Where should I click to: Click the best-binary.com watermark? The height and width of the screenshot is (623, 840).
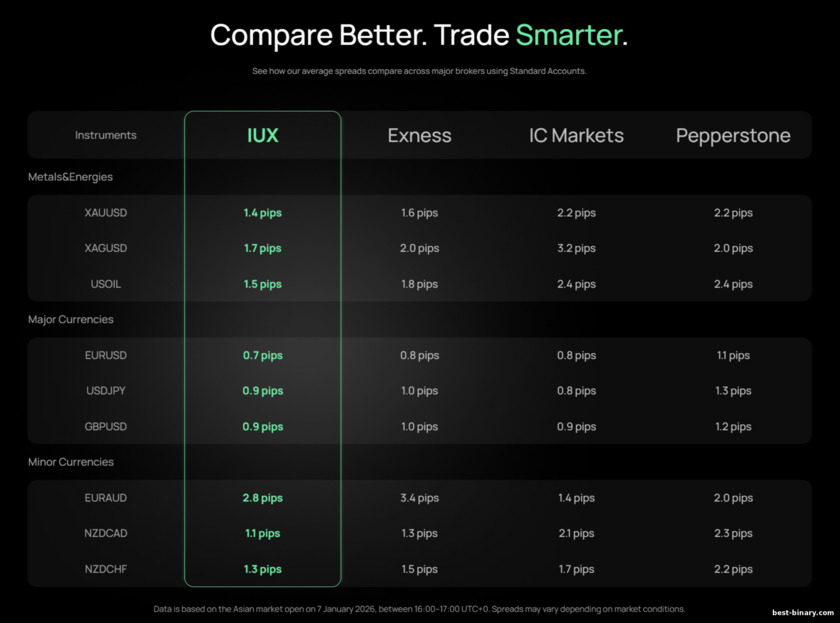pos(801,609)
